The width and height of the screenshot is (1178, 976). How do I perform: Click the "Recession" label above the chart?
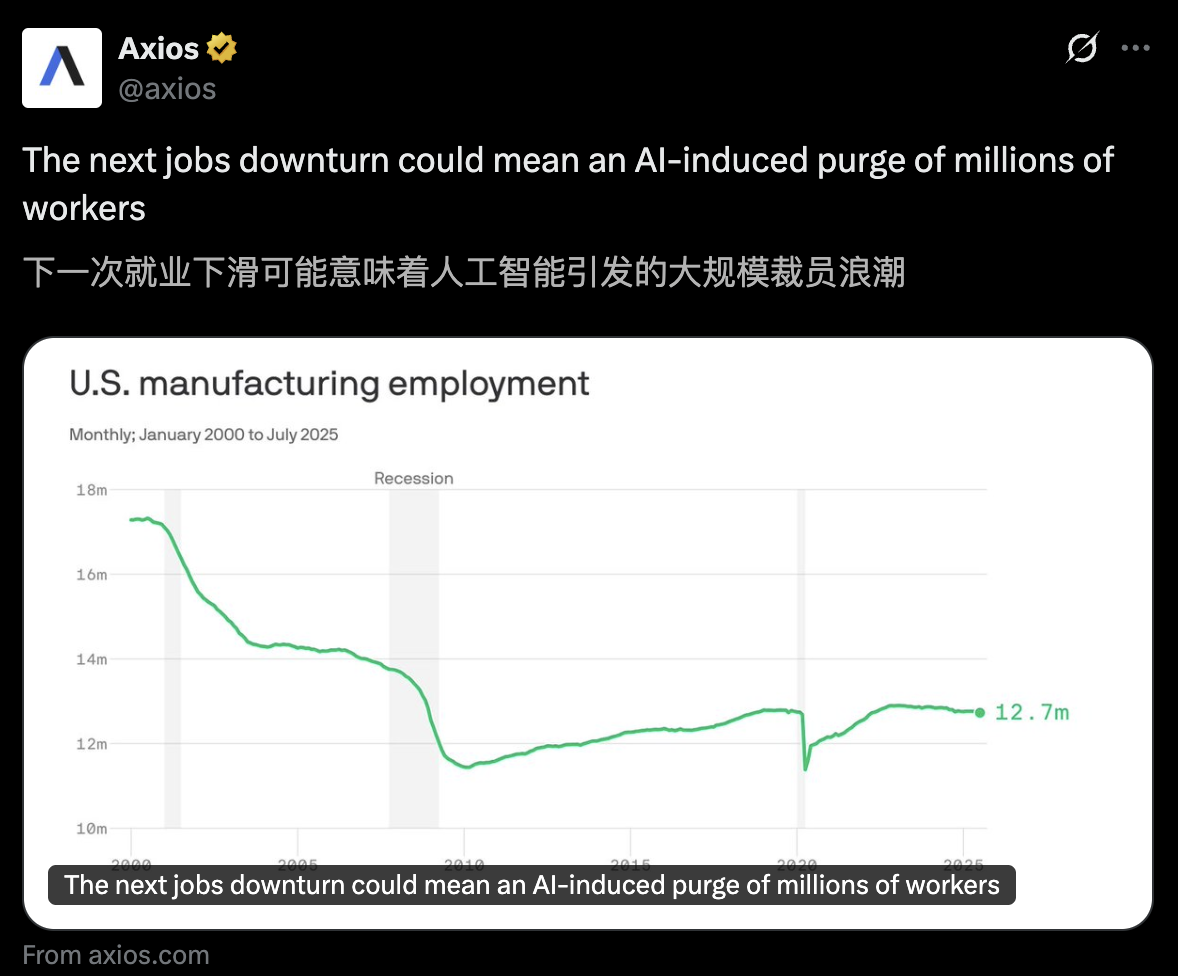pyautogui.click(x=413, y=478)
